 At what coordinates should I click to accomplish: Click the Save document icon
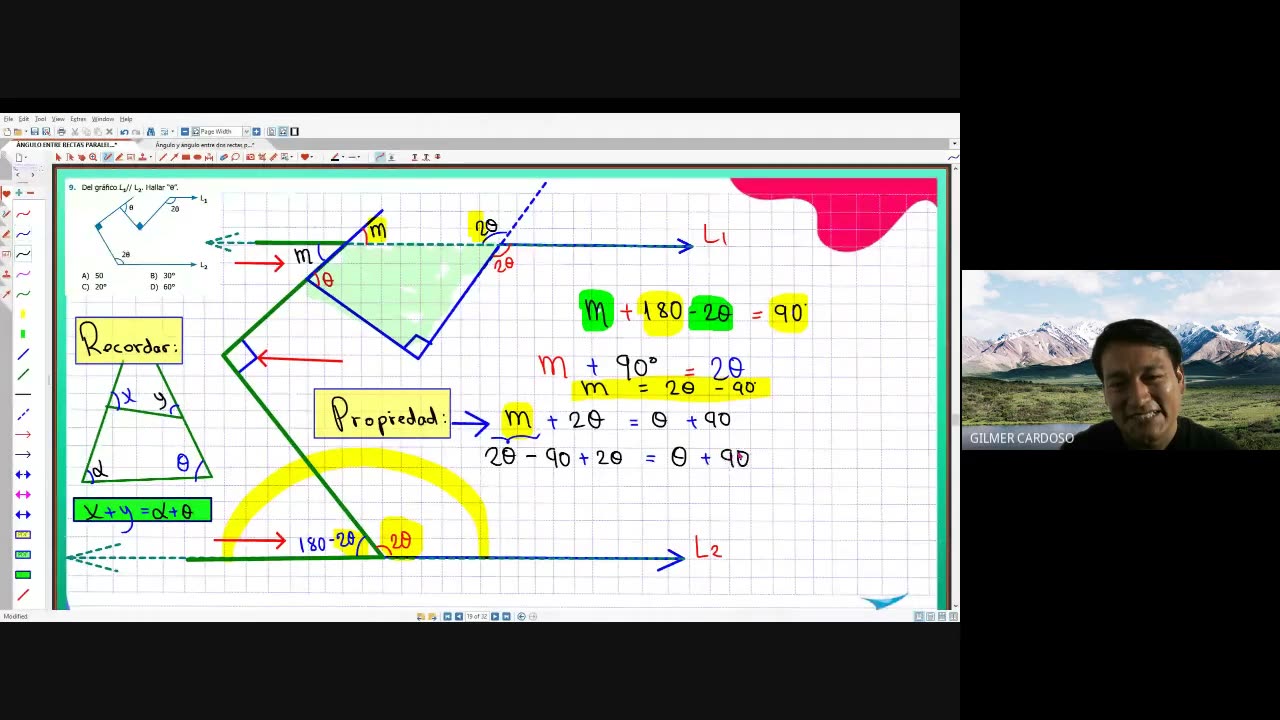35,131
